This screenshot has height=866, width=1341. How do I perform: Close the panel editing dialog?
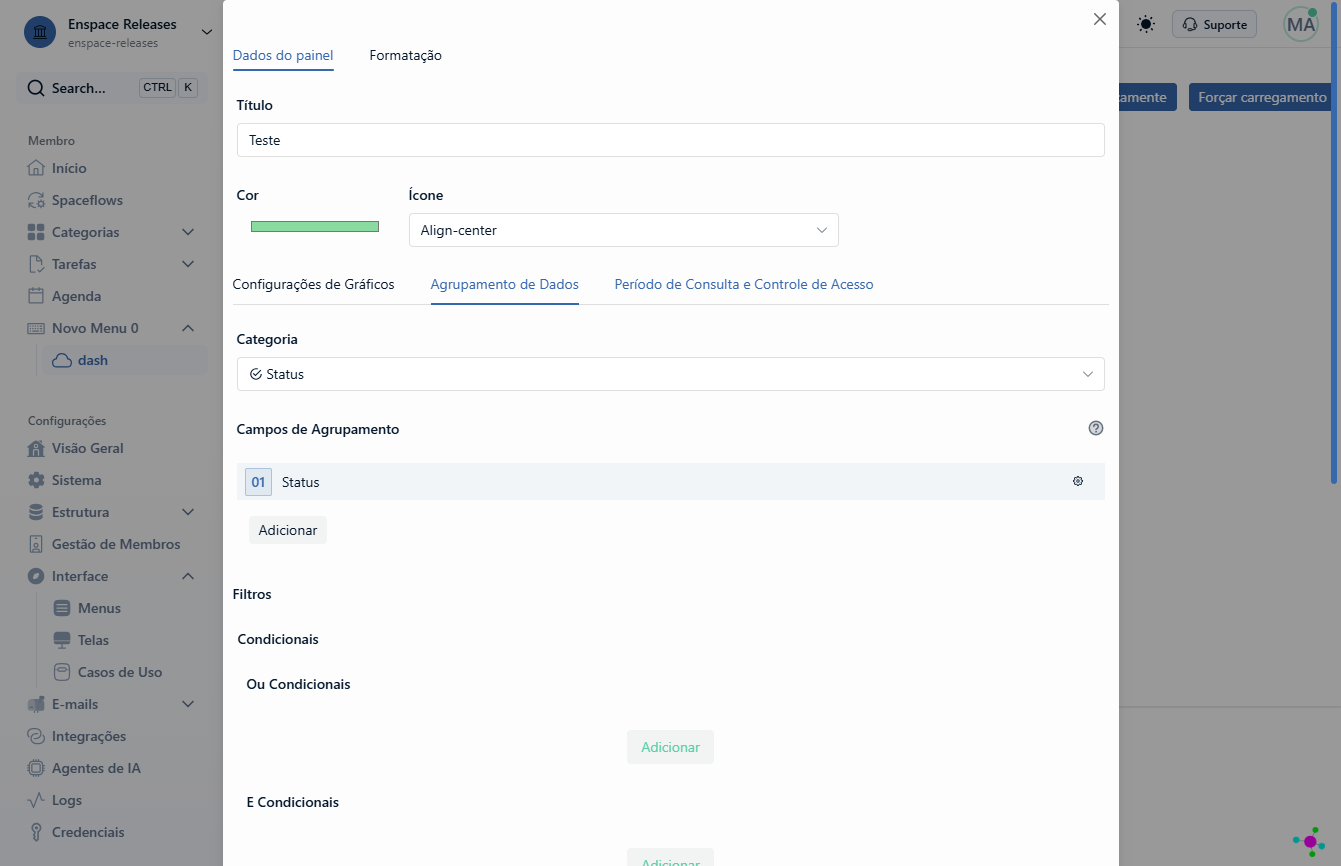(x=1100, y=19)
